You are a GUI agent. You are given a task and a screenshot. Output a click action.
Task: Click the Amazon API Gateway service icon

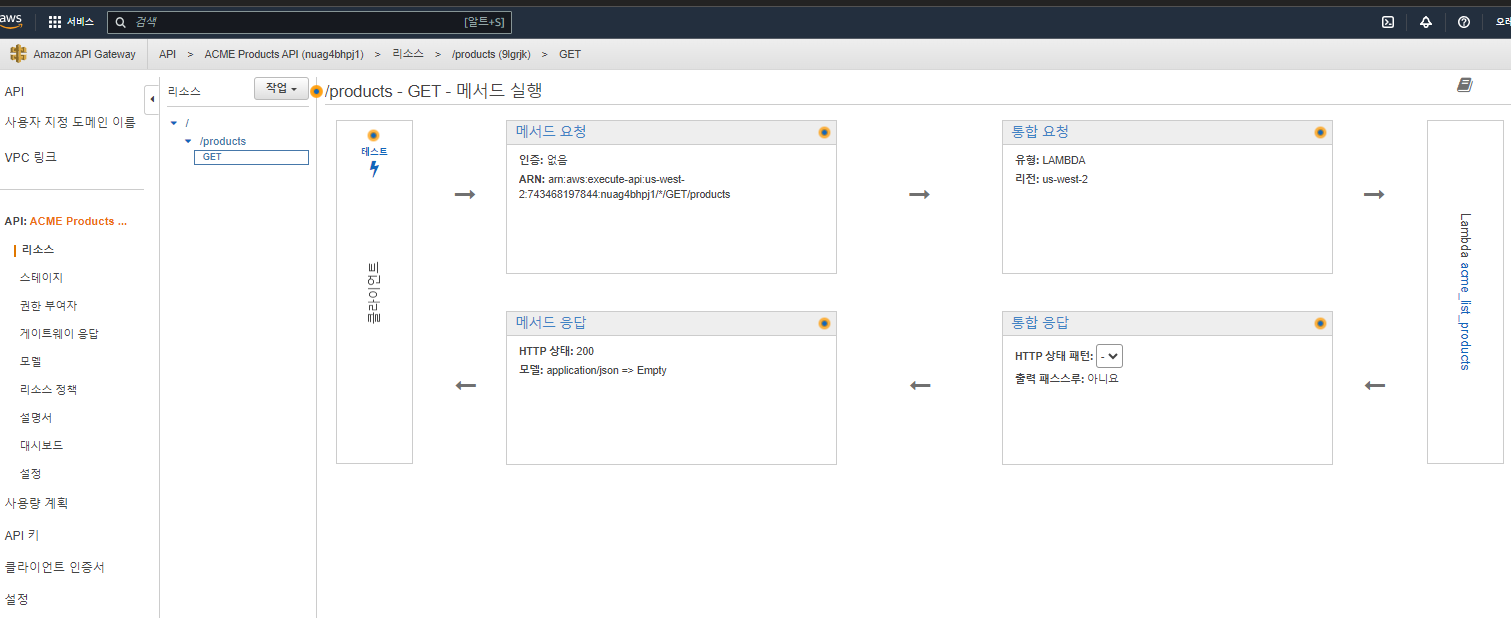coord(18,54)
